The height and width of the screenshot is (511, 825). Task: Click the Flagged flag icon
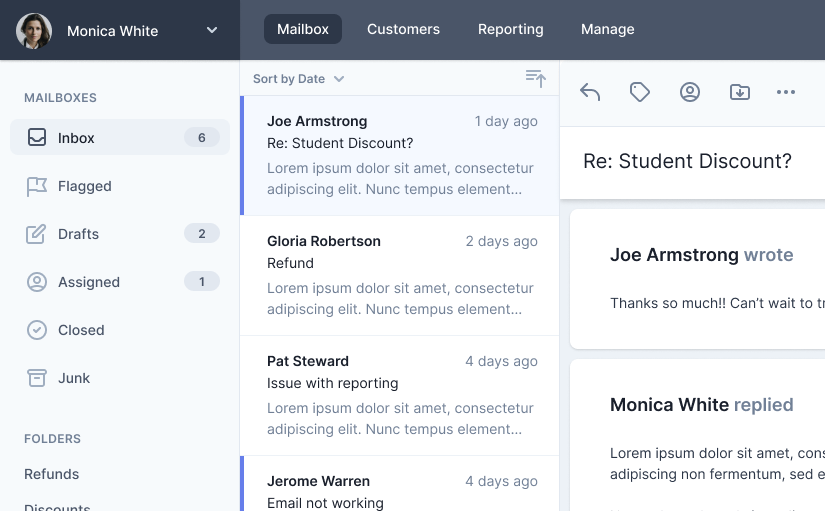click(37, 186)
